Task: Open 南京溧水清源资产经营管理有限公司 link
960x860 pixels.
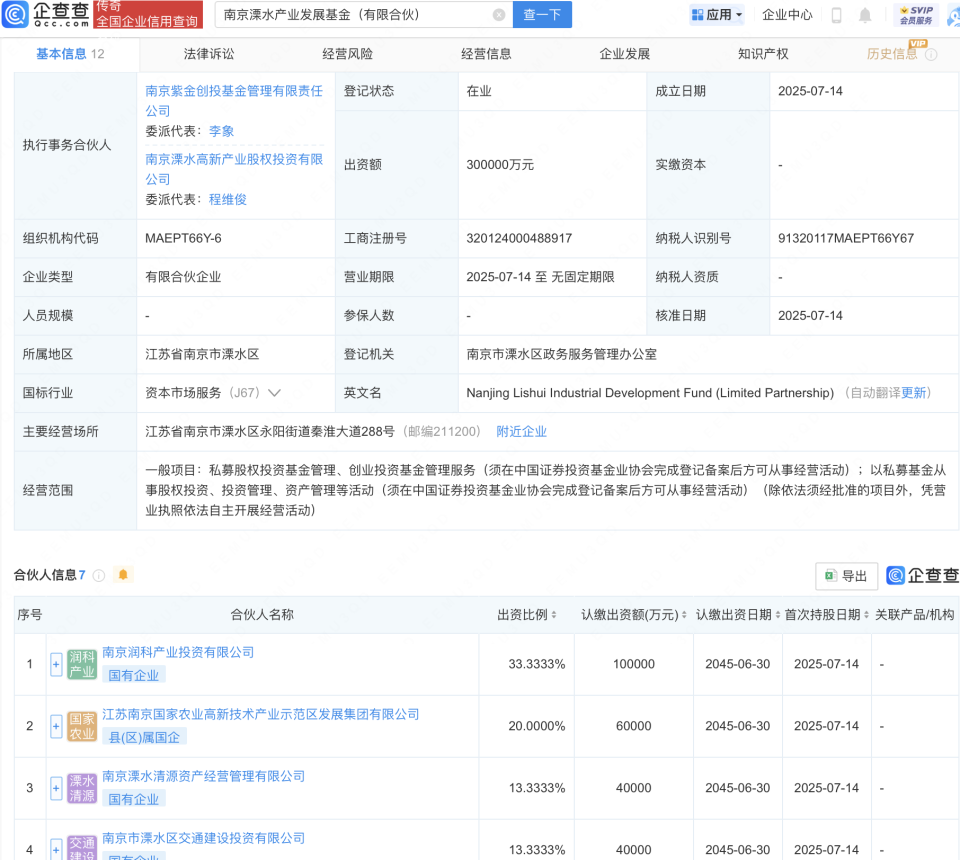Action: [203, 776]
